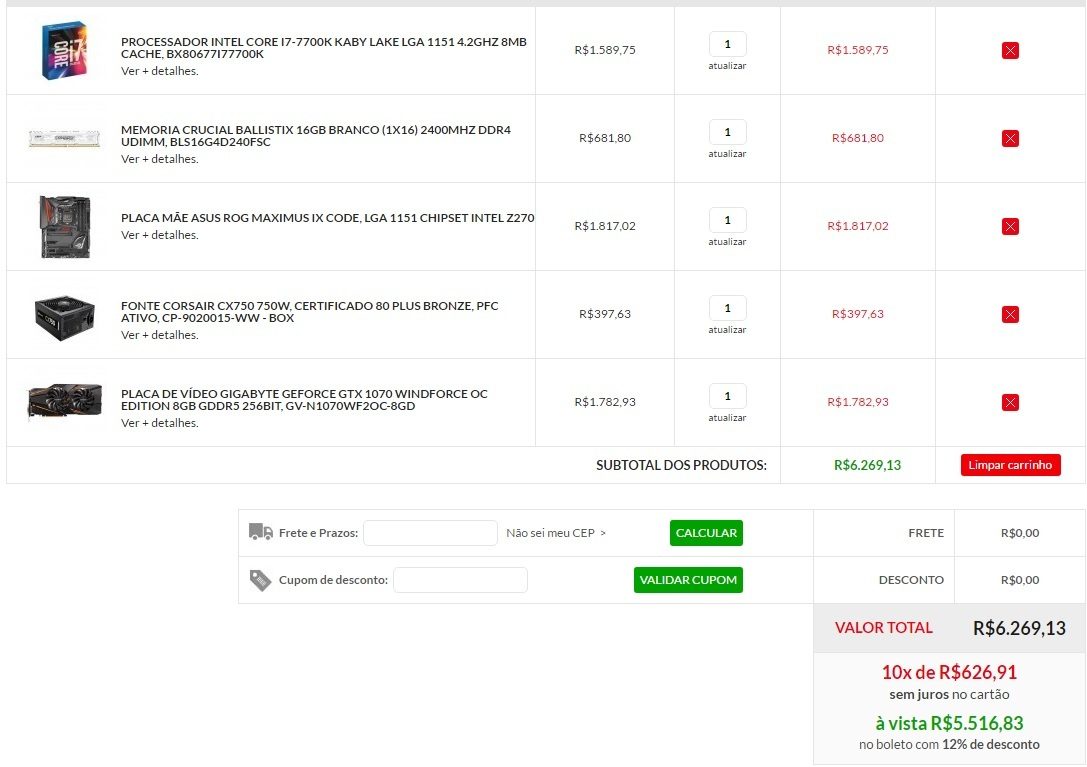Click atualizar under the processor quantity

(727, 66)
